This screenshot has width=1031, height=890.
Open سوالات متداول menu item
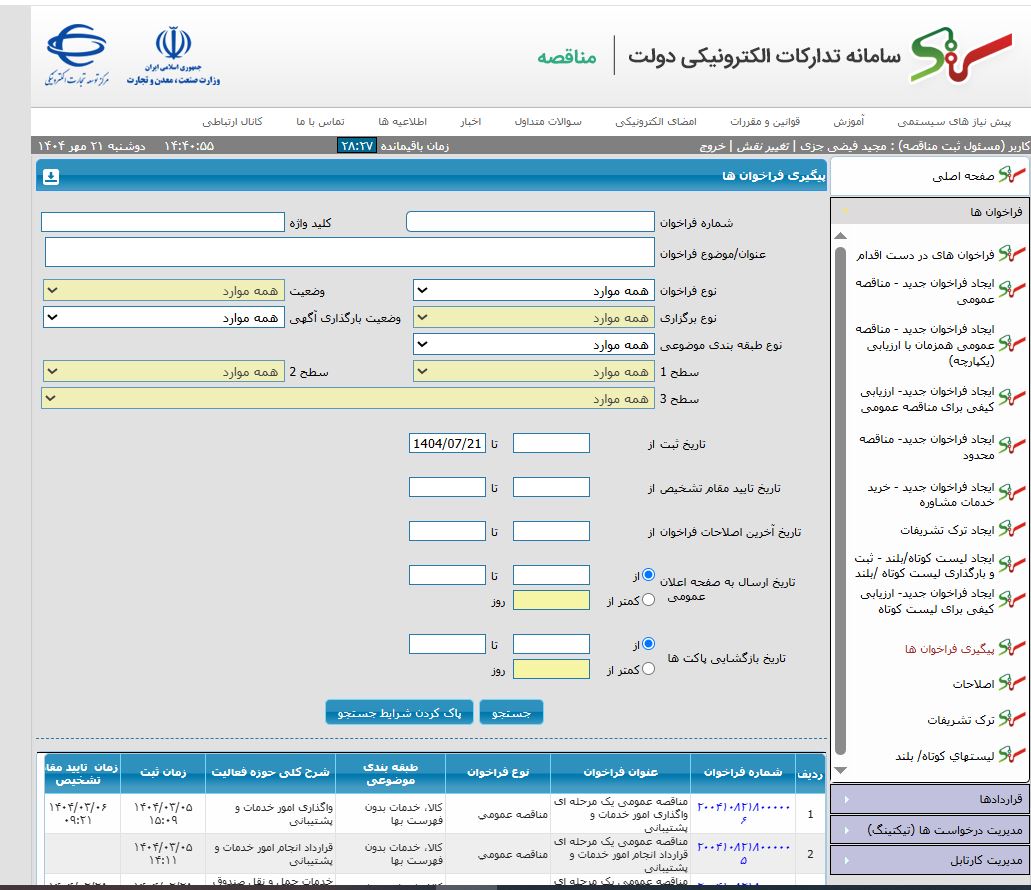(548, 121)
